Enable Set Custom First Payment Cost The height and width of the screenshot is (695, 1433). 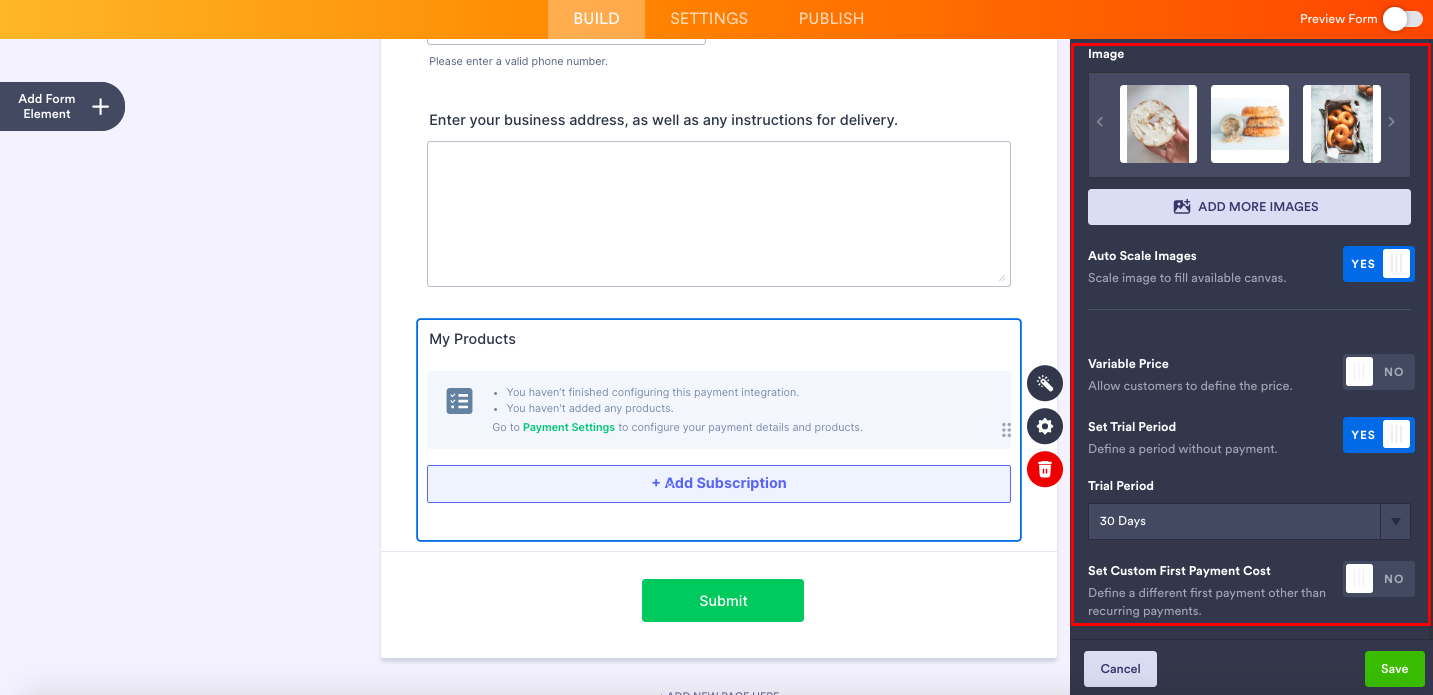1378,579
